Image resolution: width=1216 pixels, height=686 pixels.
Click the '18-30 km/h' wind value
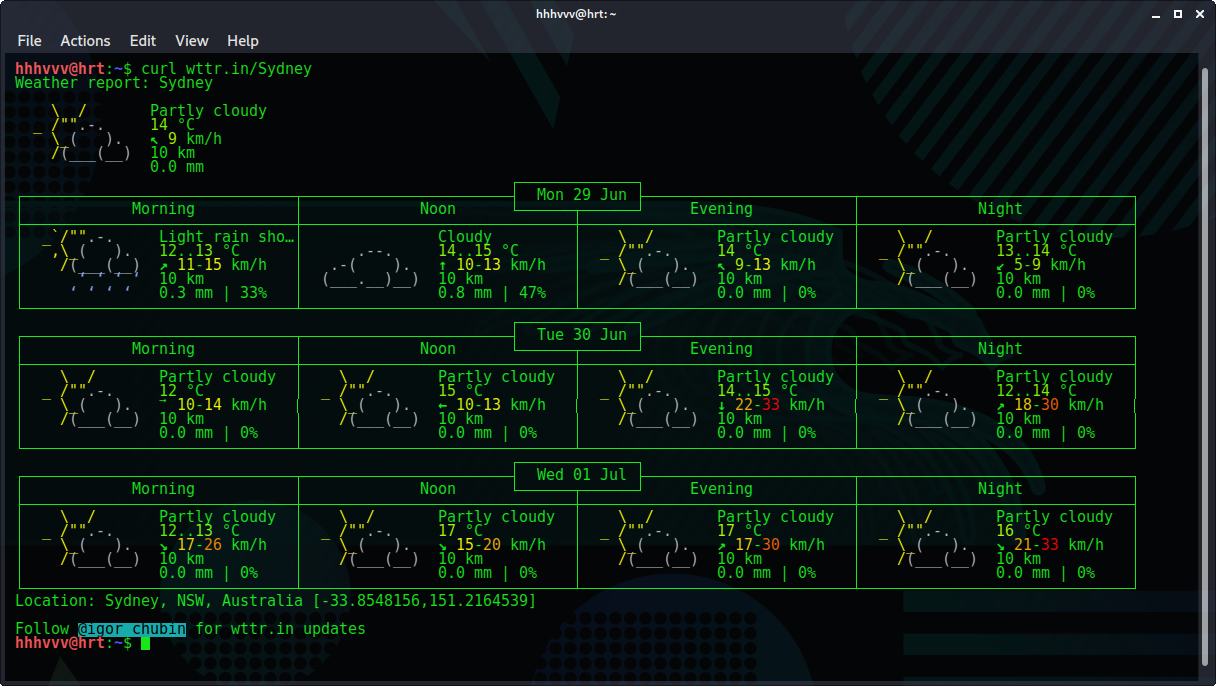click(x=1059, y=405)
